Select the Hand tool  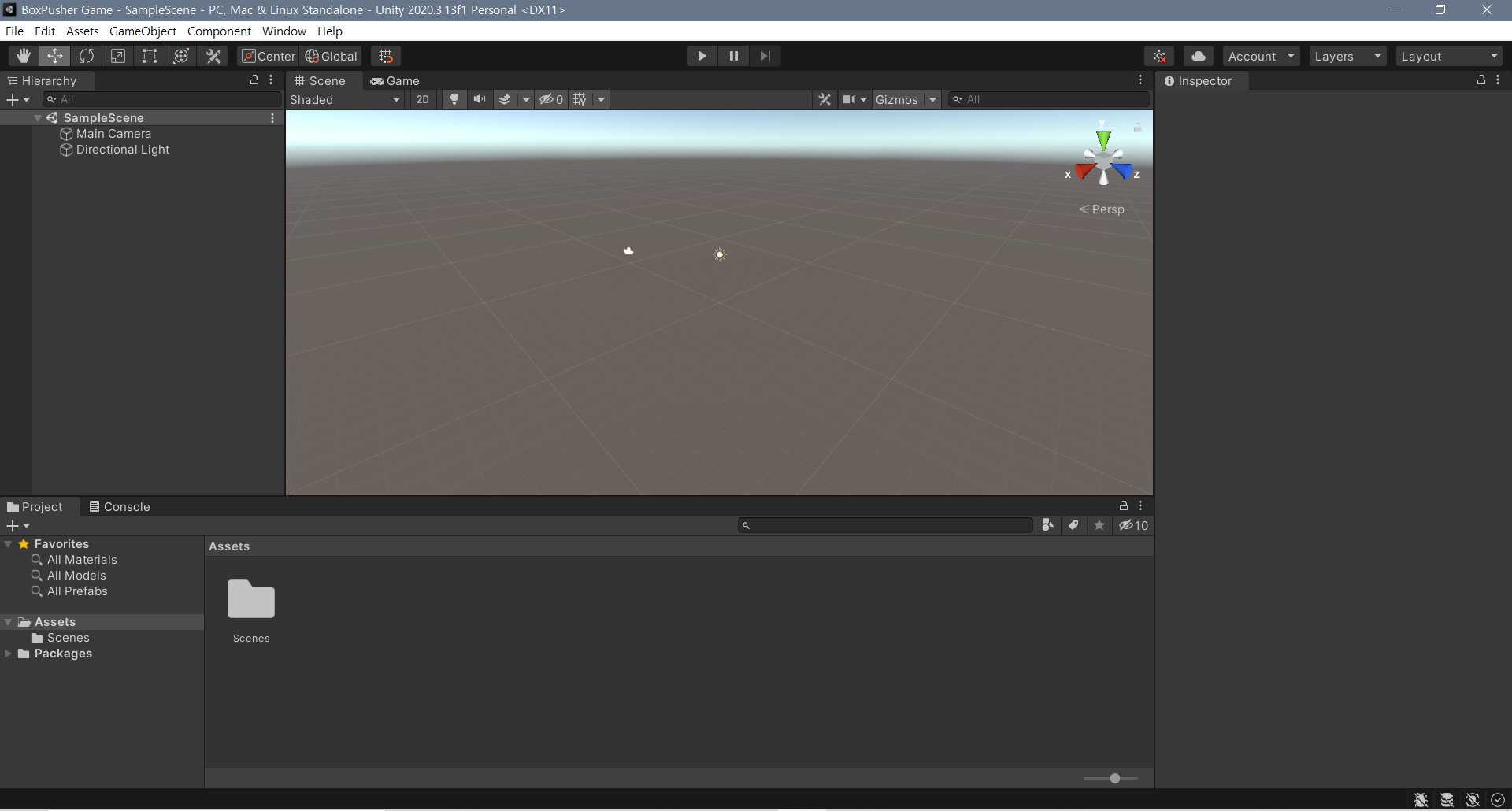pyautogui.click(x=24, y=56)
